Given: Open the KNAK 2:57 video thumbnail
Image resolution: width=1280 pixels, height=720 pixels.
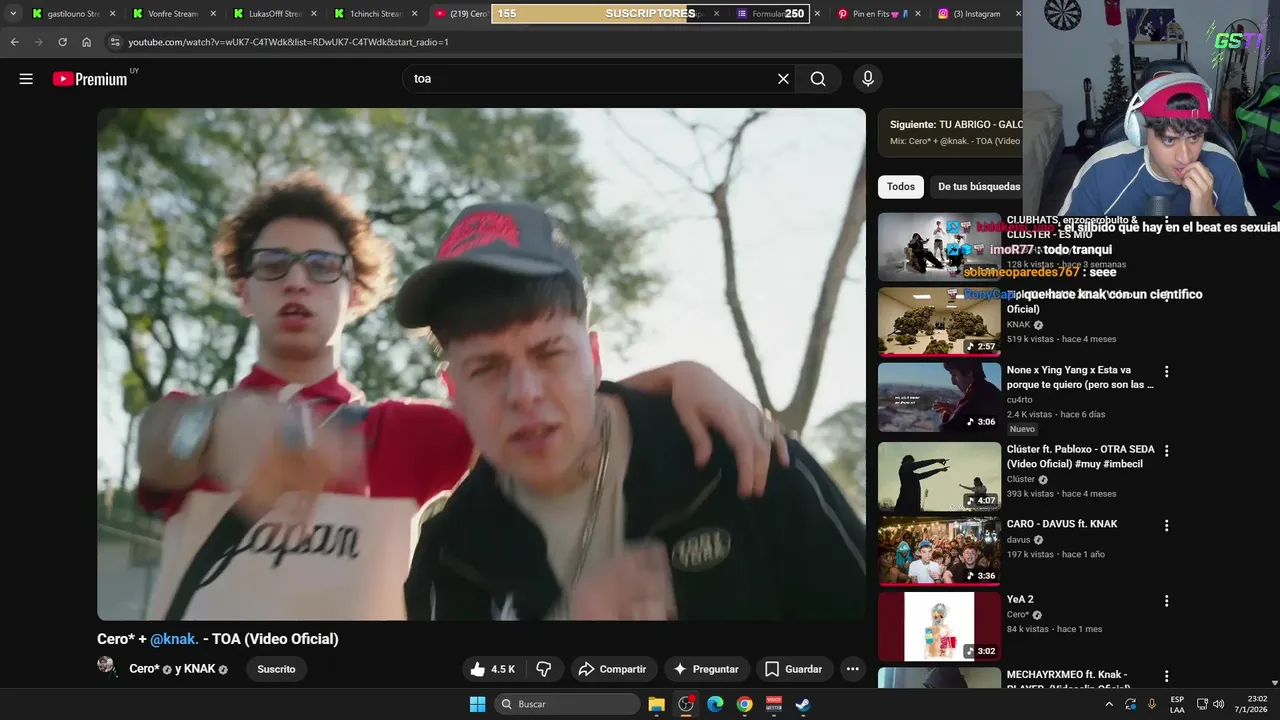Looking at the screenshot, I should point(939,321).
